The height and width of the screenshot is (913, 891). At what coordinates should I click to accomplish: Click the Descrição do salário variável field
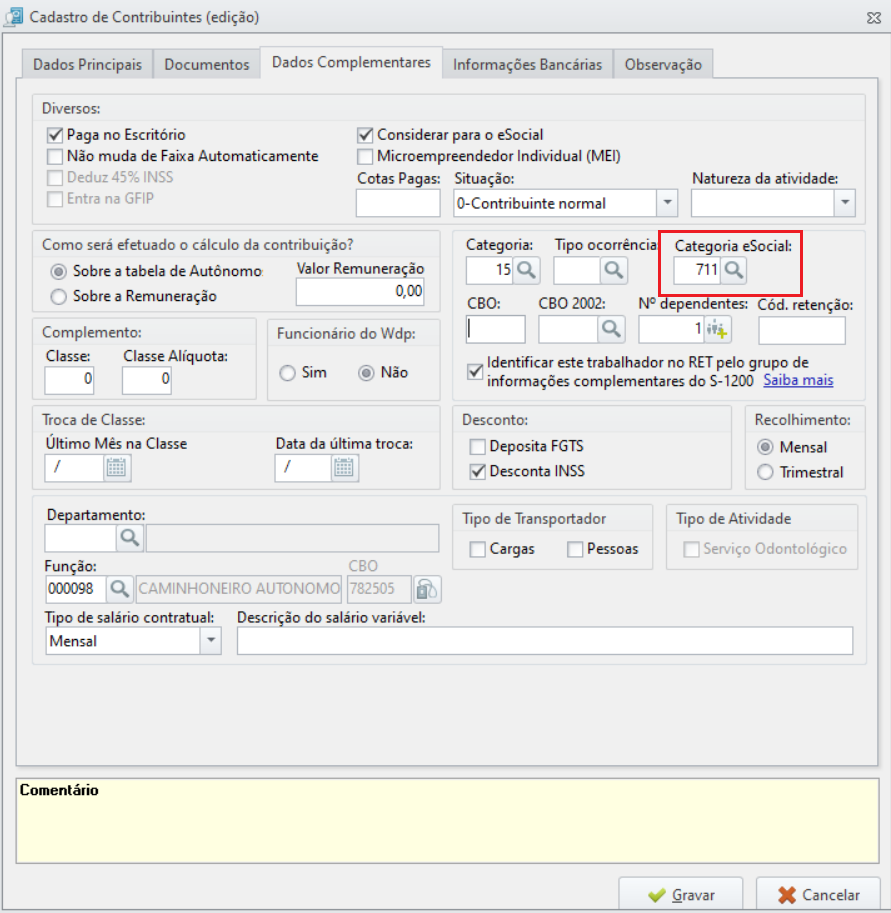coord(545,641)
